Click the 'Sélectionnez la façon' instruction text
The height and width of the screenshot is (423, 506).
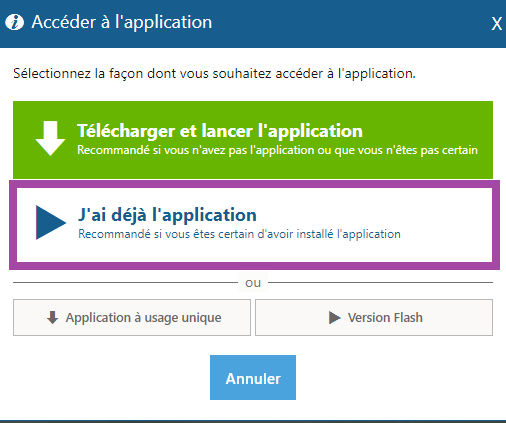coord(214,74)
